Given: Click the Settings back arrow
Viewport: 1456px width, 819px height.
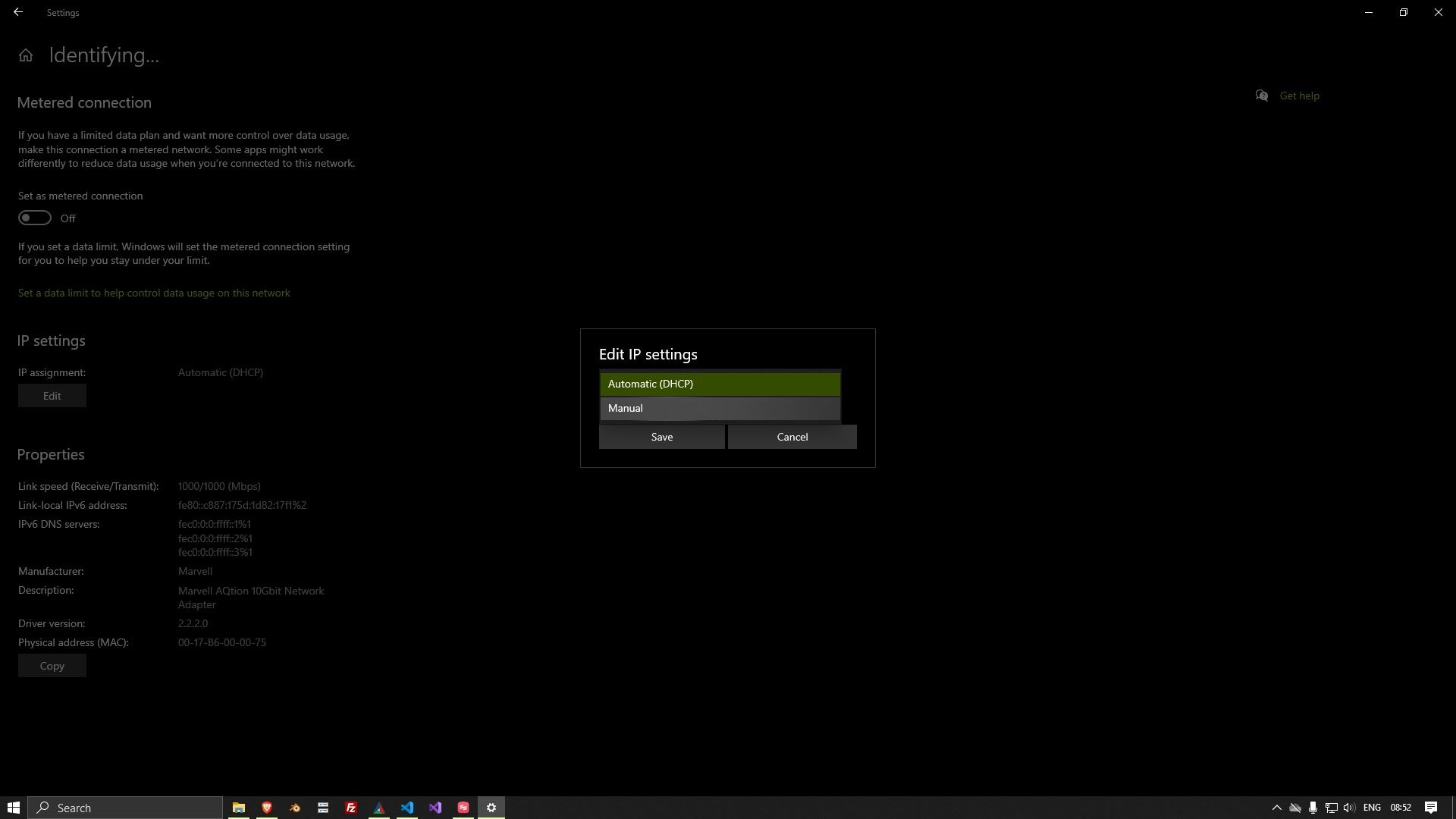Looking at the screenshot, I should click(18, 12).
